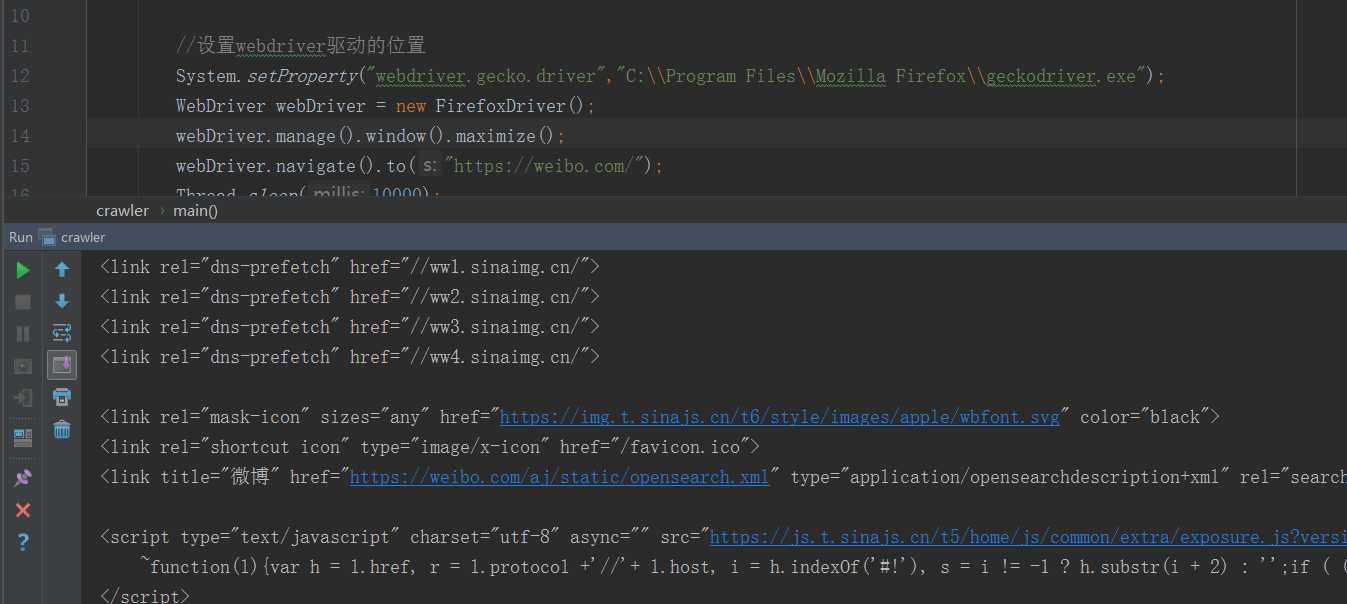
Task: Click the Dump threads camera icon
Action: pyautogui.click(x=22, y=366)
